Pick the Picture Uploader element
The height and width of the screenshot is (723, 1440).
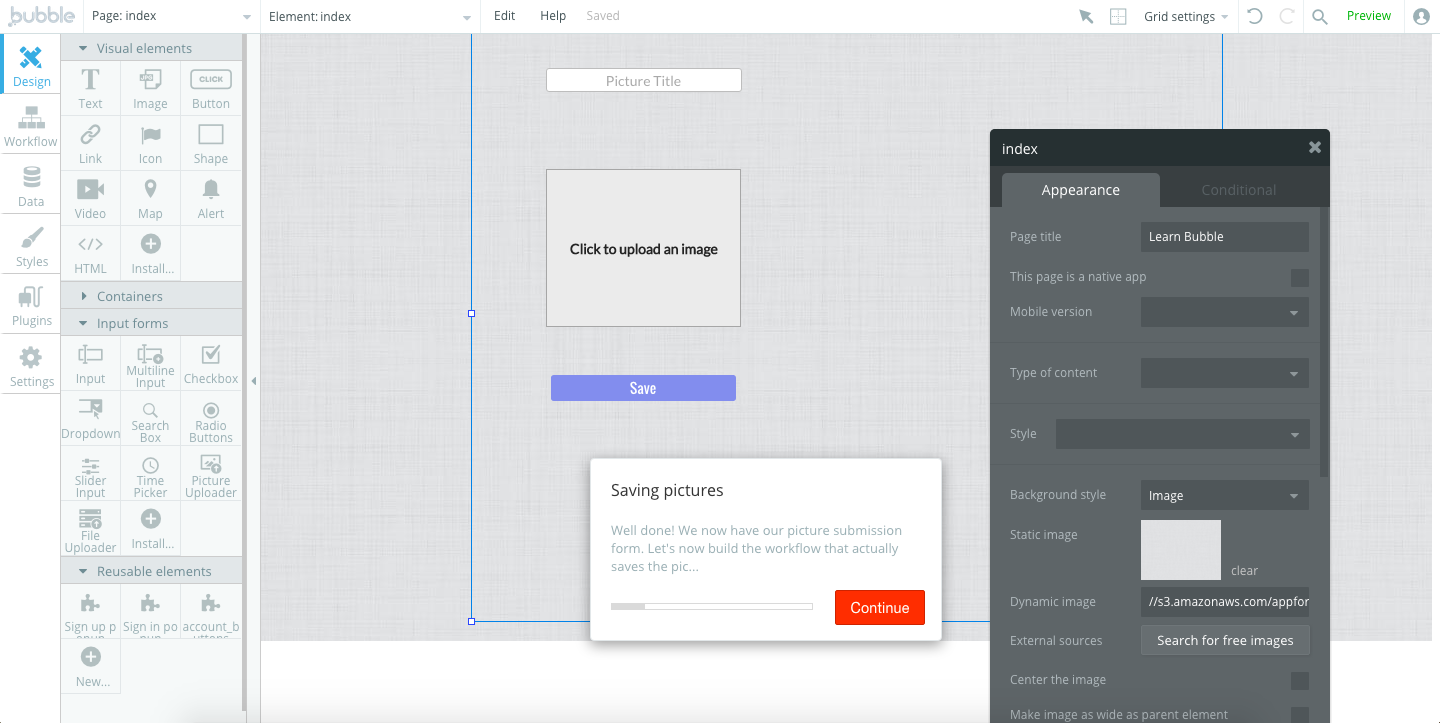211,474
